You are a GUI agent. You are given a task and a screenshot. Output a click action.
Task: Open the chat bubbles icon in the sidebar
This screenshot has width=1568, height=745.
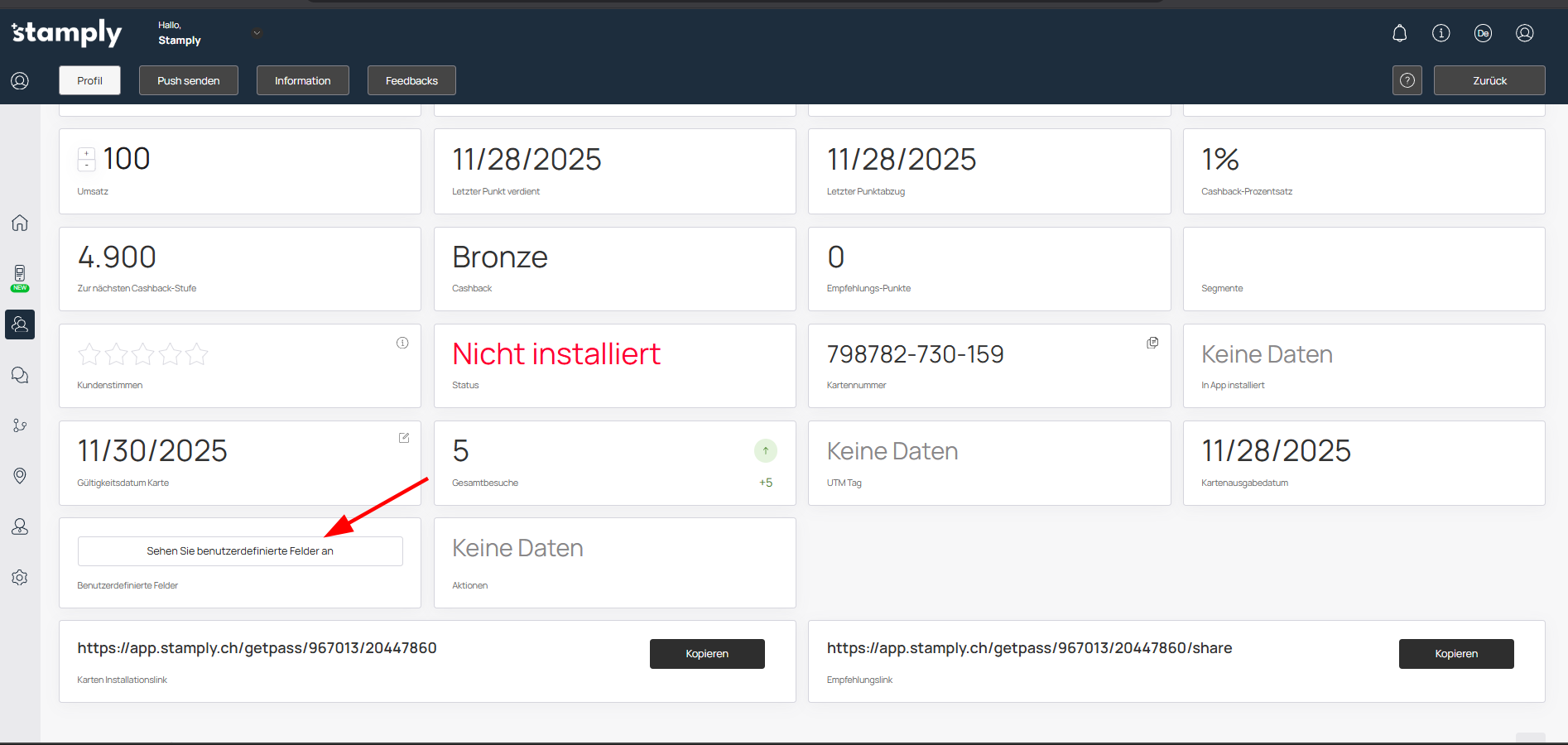point(20,375)
